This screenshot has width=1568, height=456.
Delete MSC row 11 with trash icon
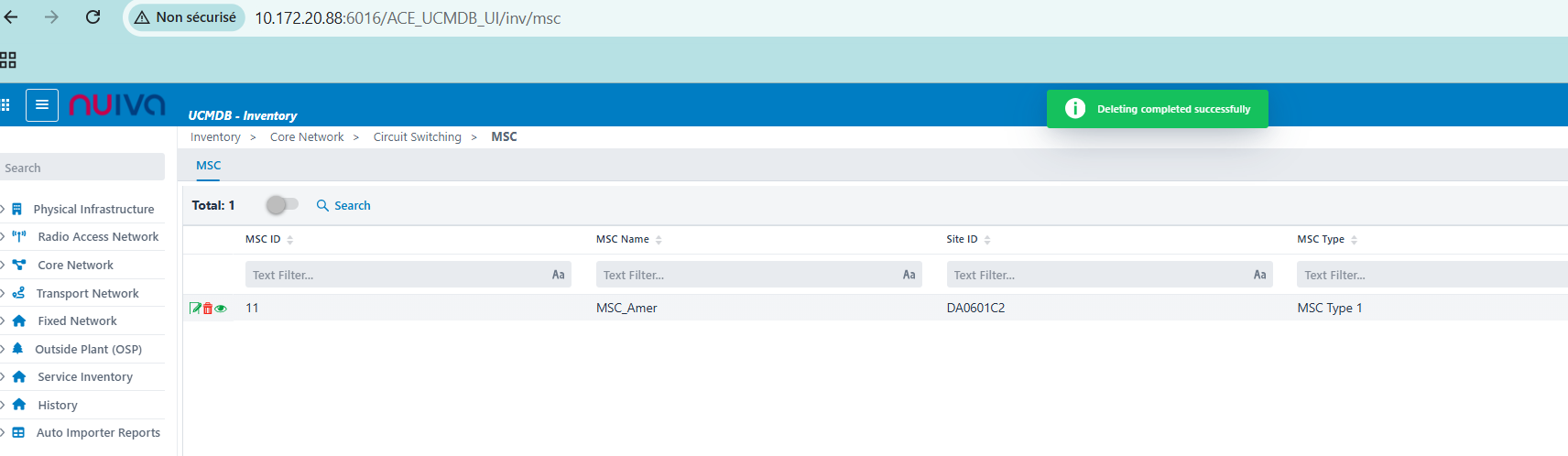pos(208,309)
